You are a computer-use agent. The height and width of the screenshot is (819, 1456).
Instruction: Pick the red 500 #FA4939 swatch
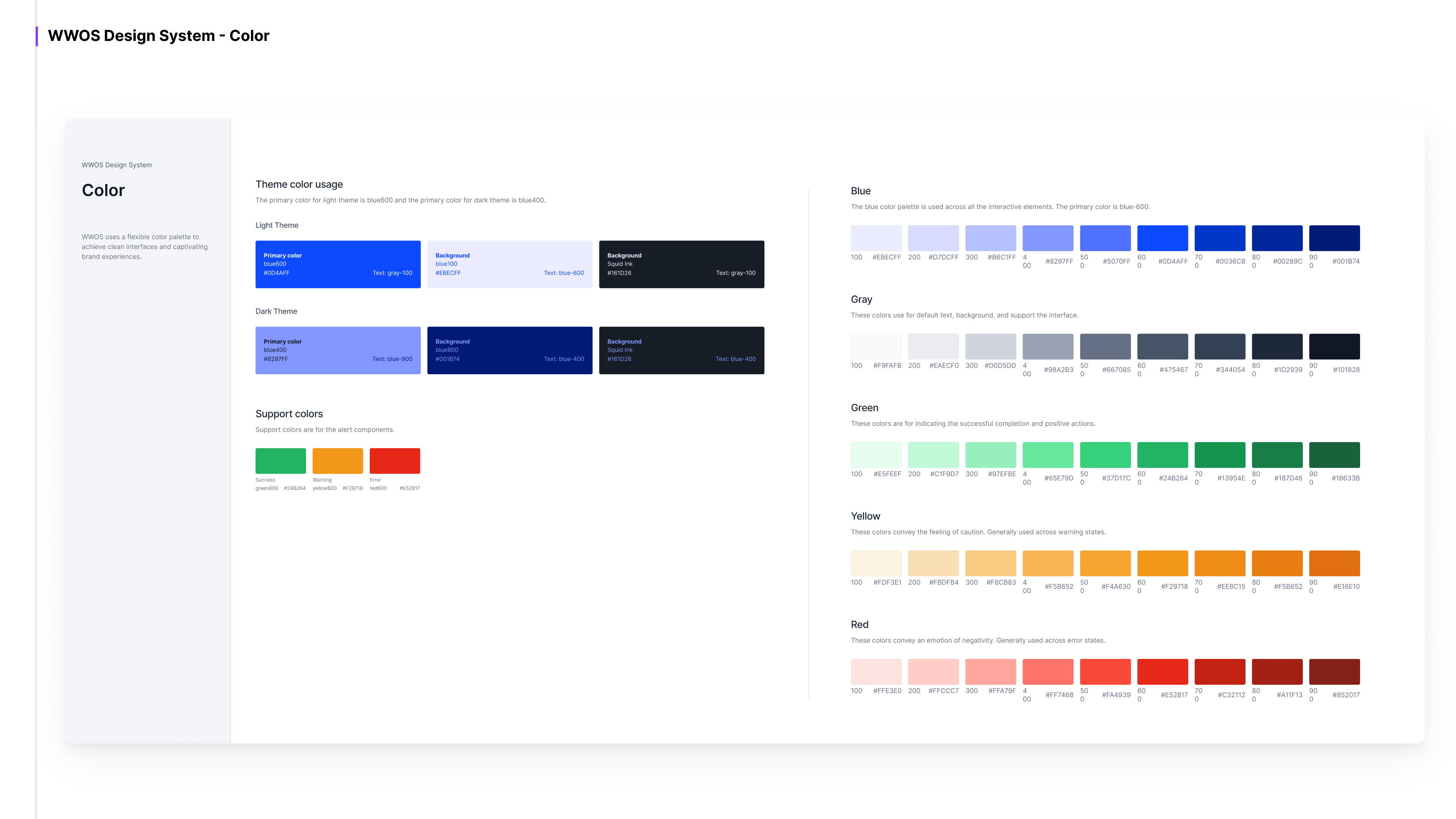coord(1105,672)
